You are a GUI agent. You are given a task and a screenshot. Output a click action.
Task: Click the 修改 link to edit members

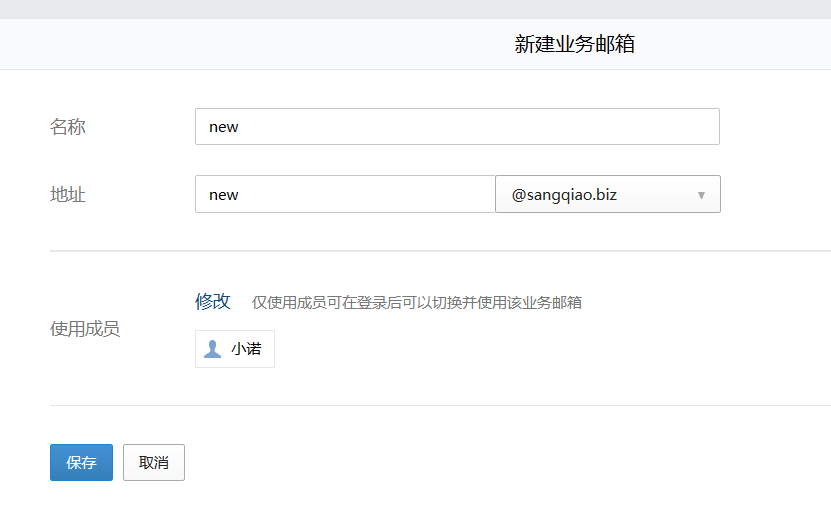[x=212, y=301]
